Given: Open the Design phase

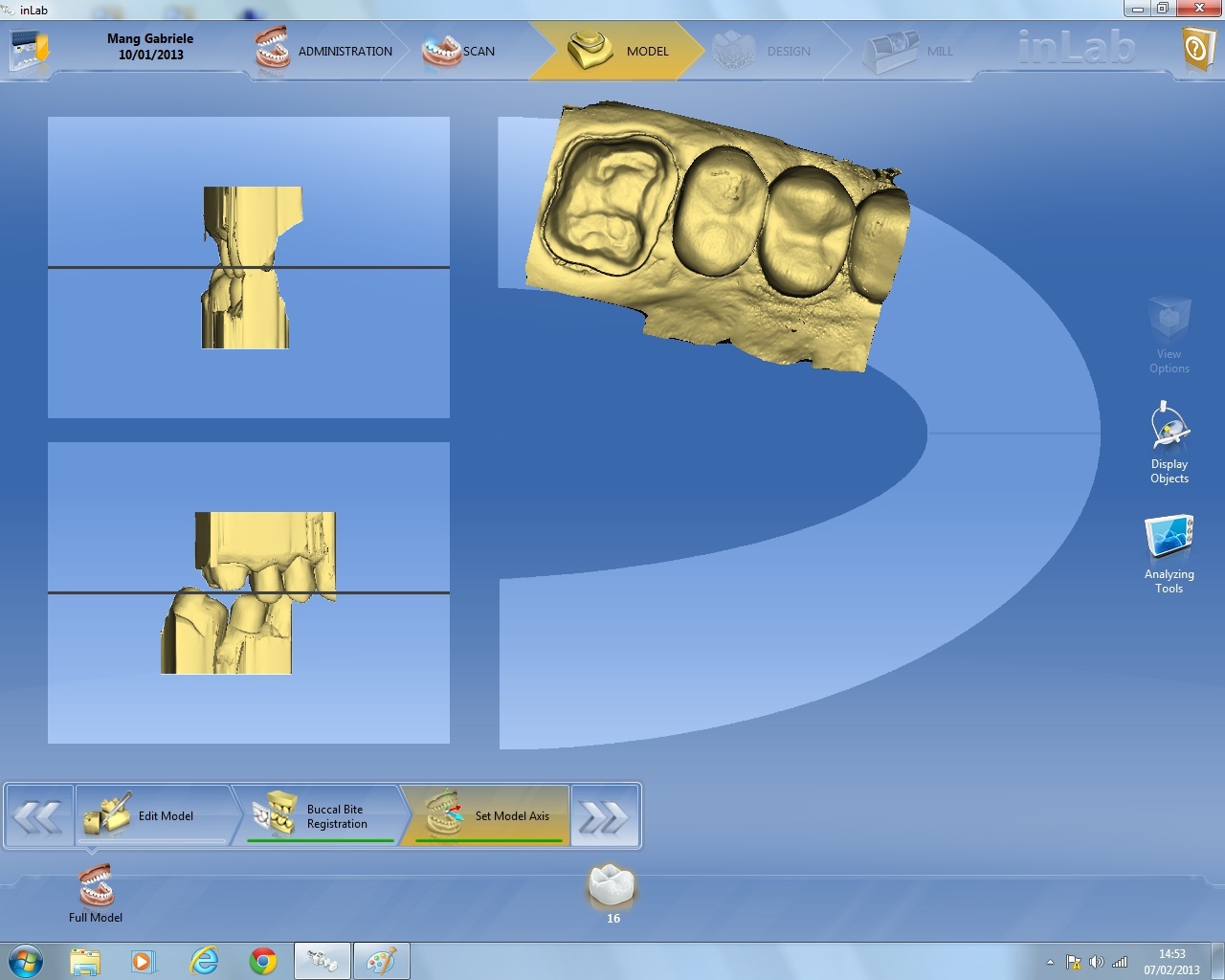Looking at the screenshot, I should (x=763, y=51).
